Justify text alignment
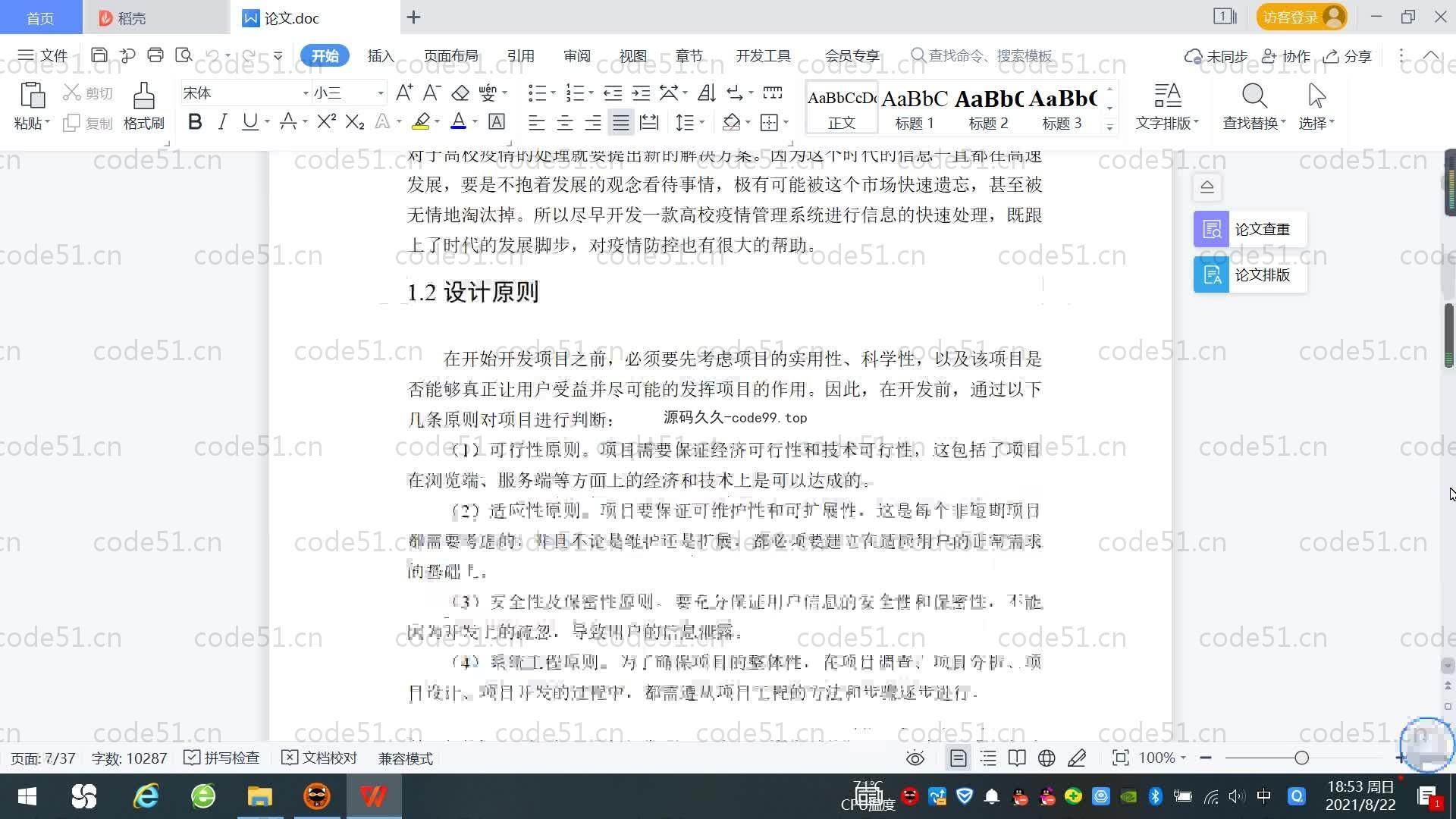 click(x=621, y=121)
